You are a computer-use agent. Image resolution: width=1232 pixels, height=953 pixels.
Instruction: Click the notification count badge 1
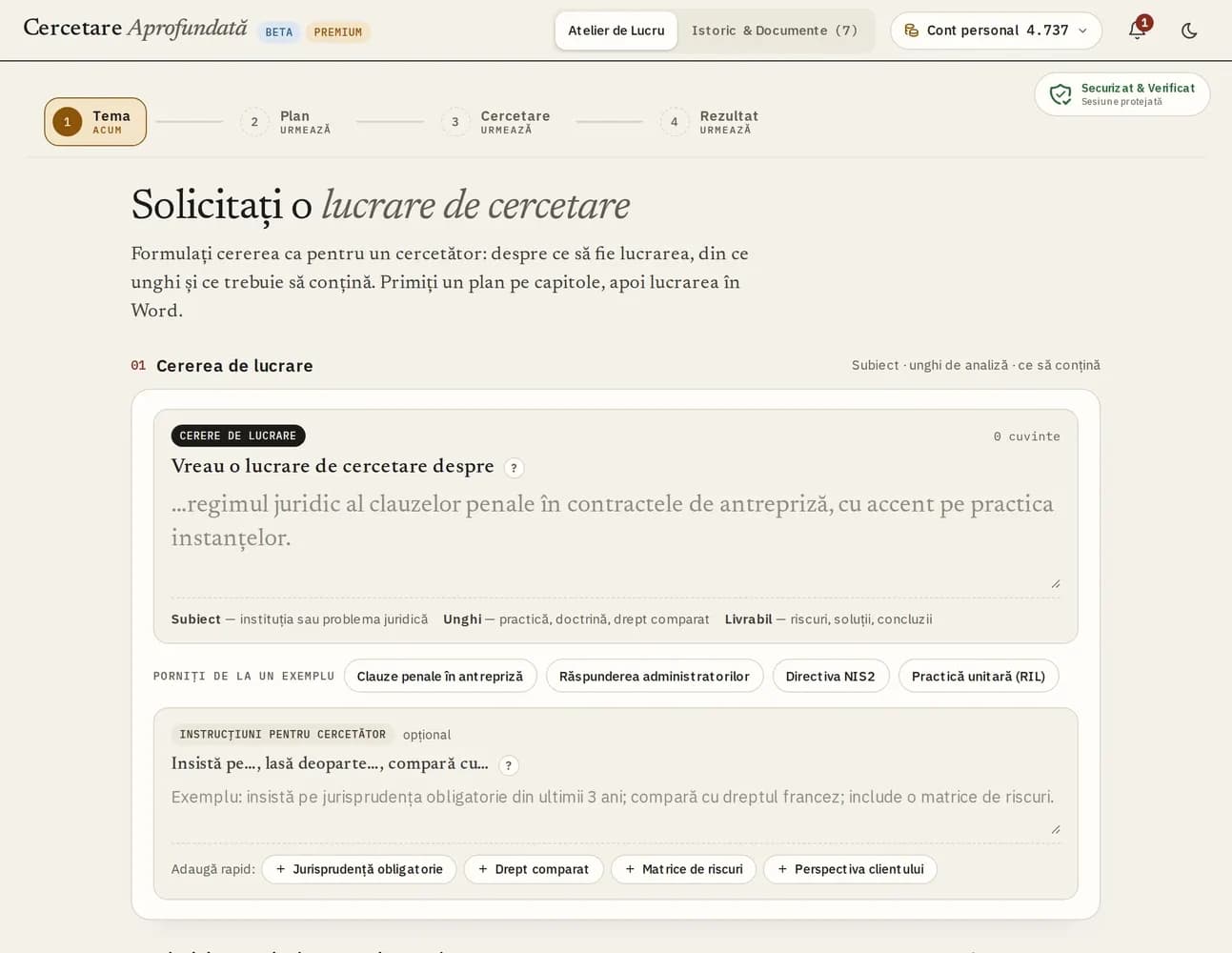(1144, 22)
